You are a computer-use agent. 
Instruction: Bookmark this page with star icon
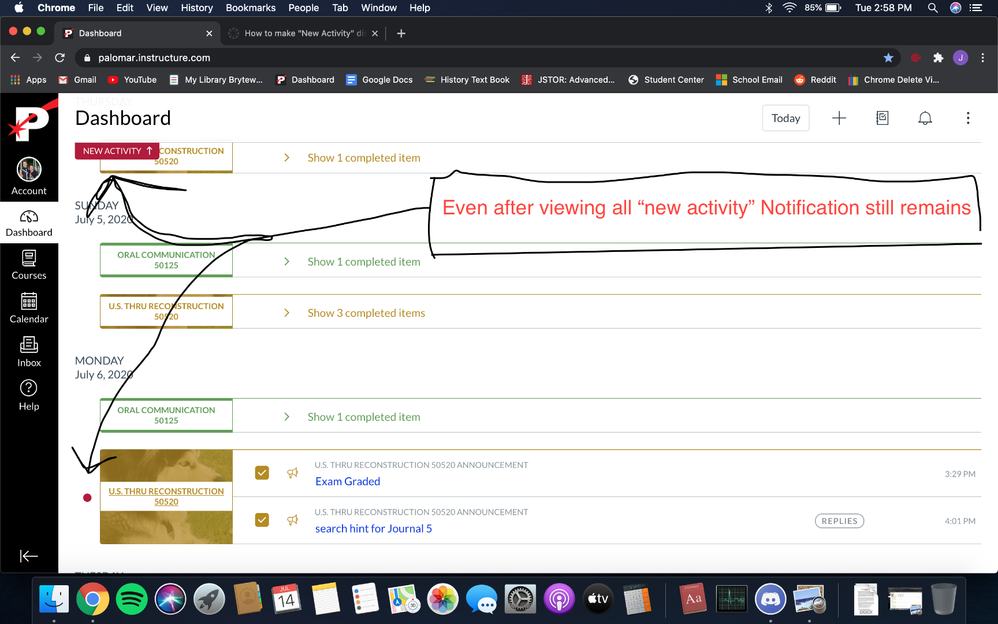tap(888, 58)
